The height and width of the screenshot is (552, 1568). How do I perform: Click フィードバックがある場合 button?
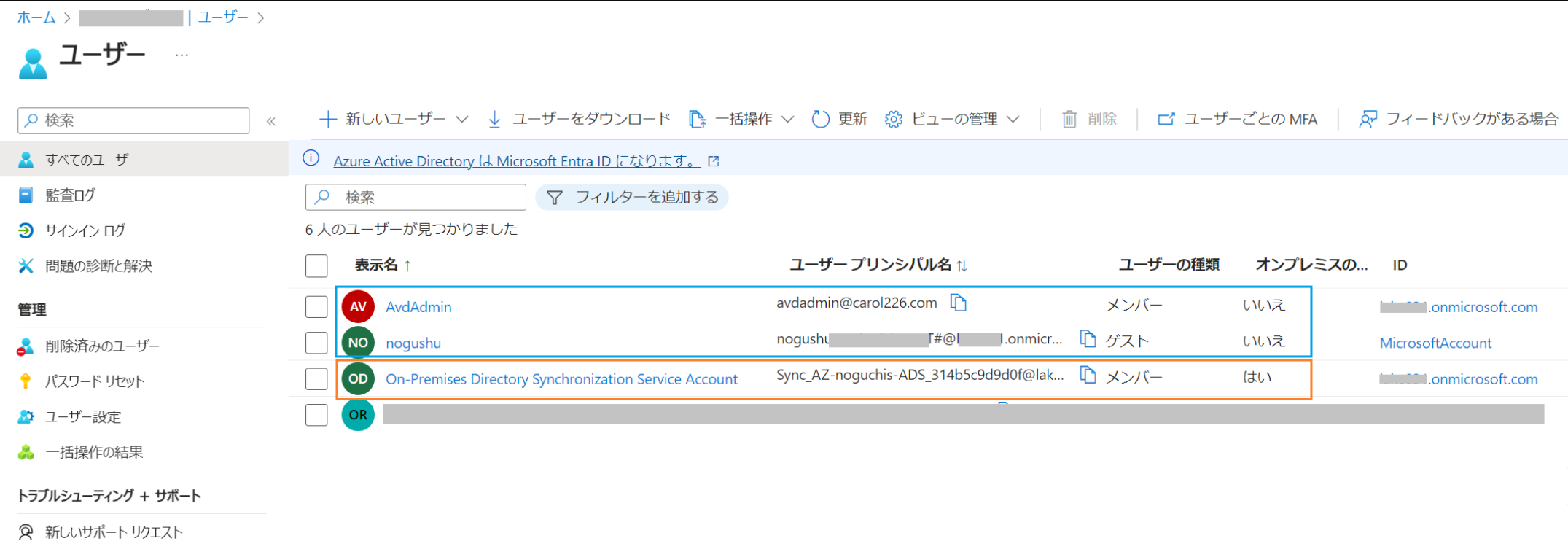tap(1458, 119)
